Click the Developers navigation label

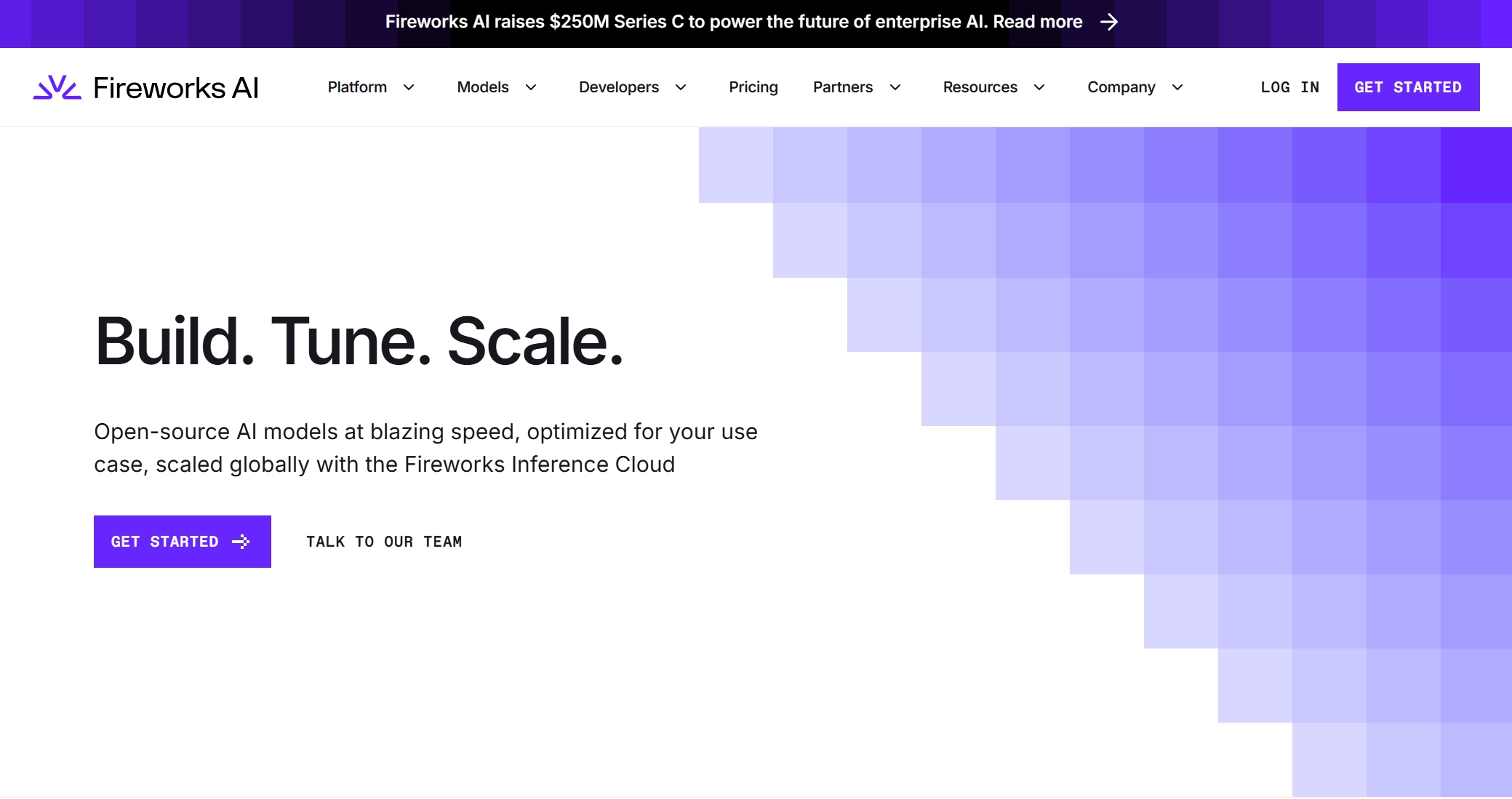tap(619, 87)
